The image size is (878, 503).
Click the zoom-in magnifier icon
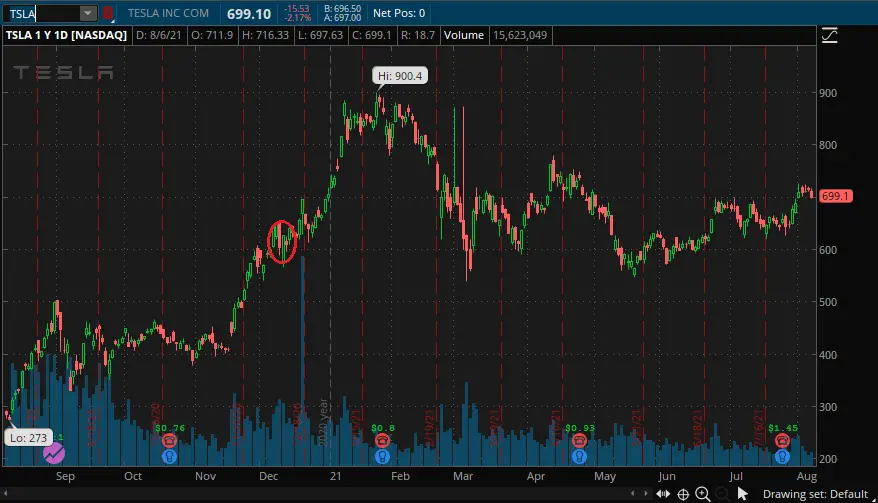(x=703, y=494)
